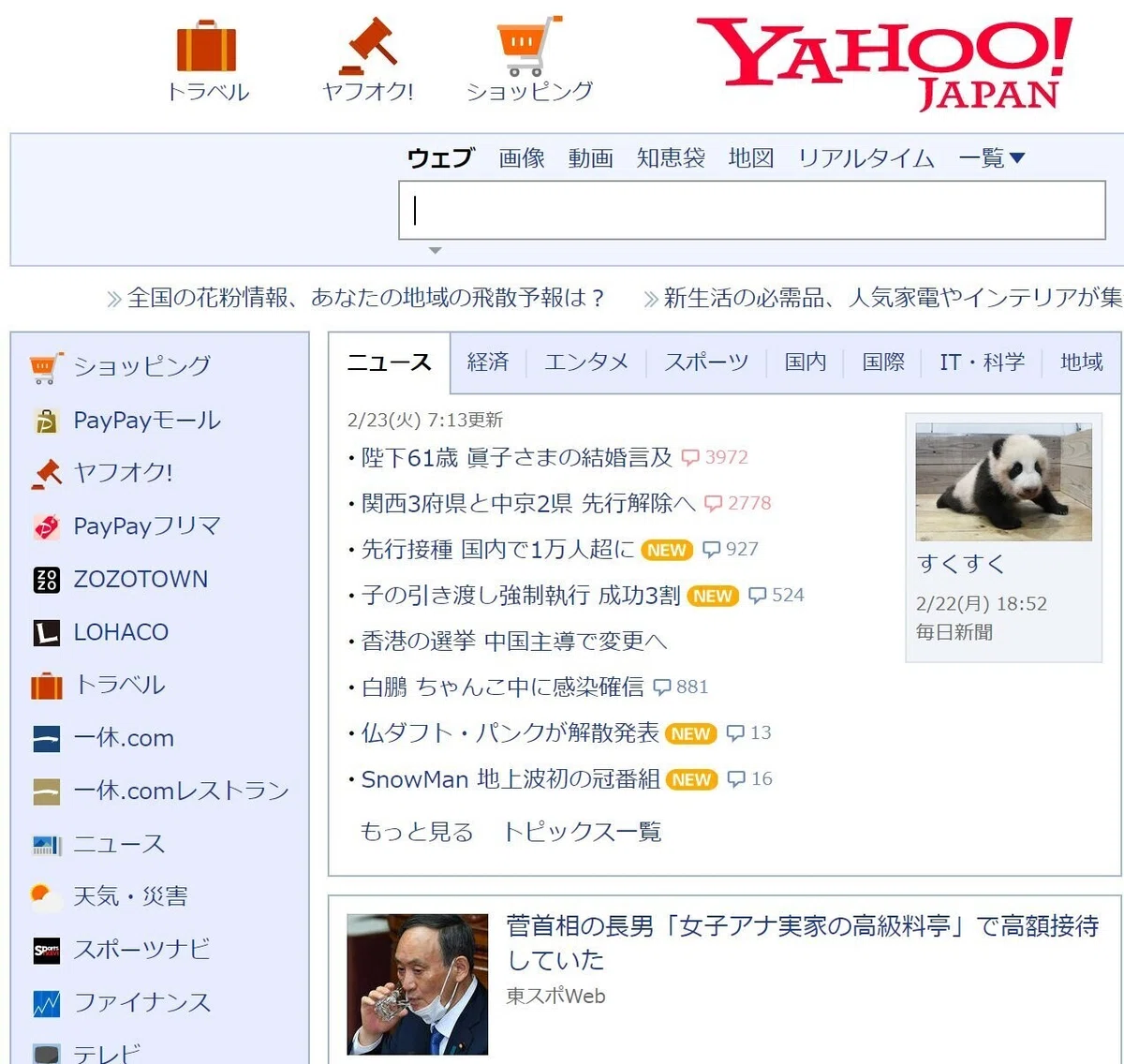This screenshot has height=1064, width=1124.
Task: Open headline 関西3府県と中京2県 先行解除へ
Action: click(x=528, y=504)
